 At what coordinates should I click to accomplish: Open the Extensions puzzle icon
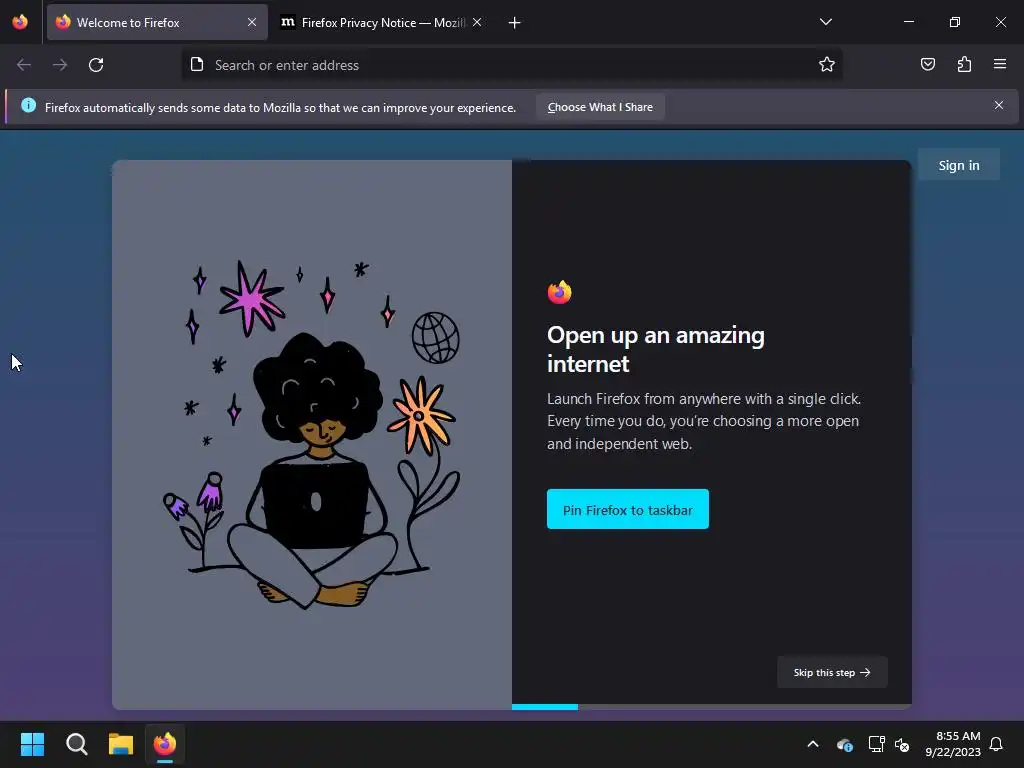pyautogui.click(x=964, y=64)
